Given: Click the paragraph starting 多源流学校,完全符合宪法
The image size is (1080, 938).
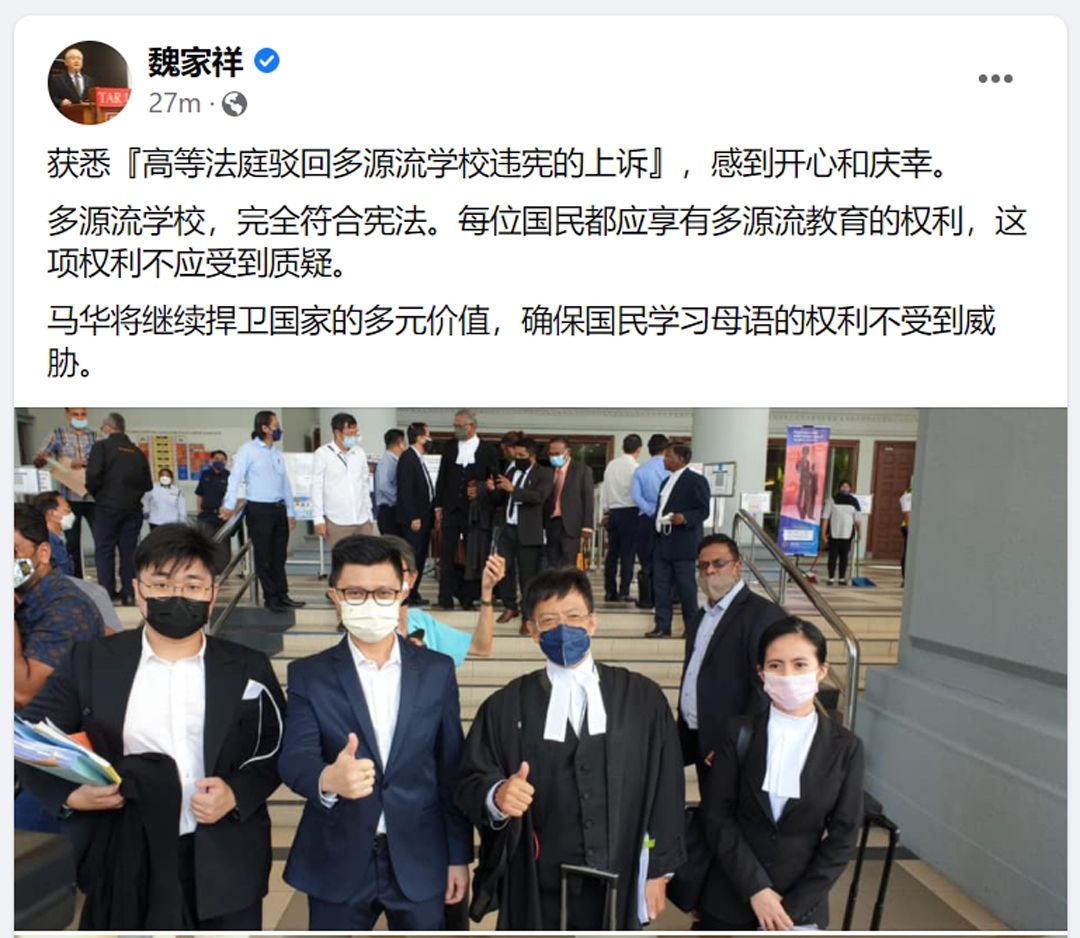Looking at the screenshot, I should (x=537, y=242).
